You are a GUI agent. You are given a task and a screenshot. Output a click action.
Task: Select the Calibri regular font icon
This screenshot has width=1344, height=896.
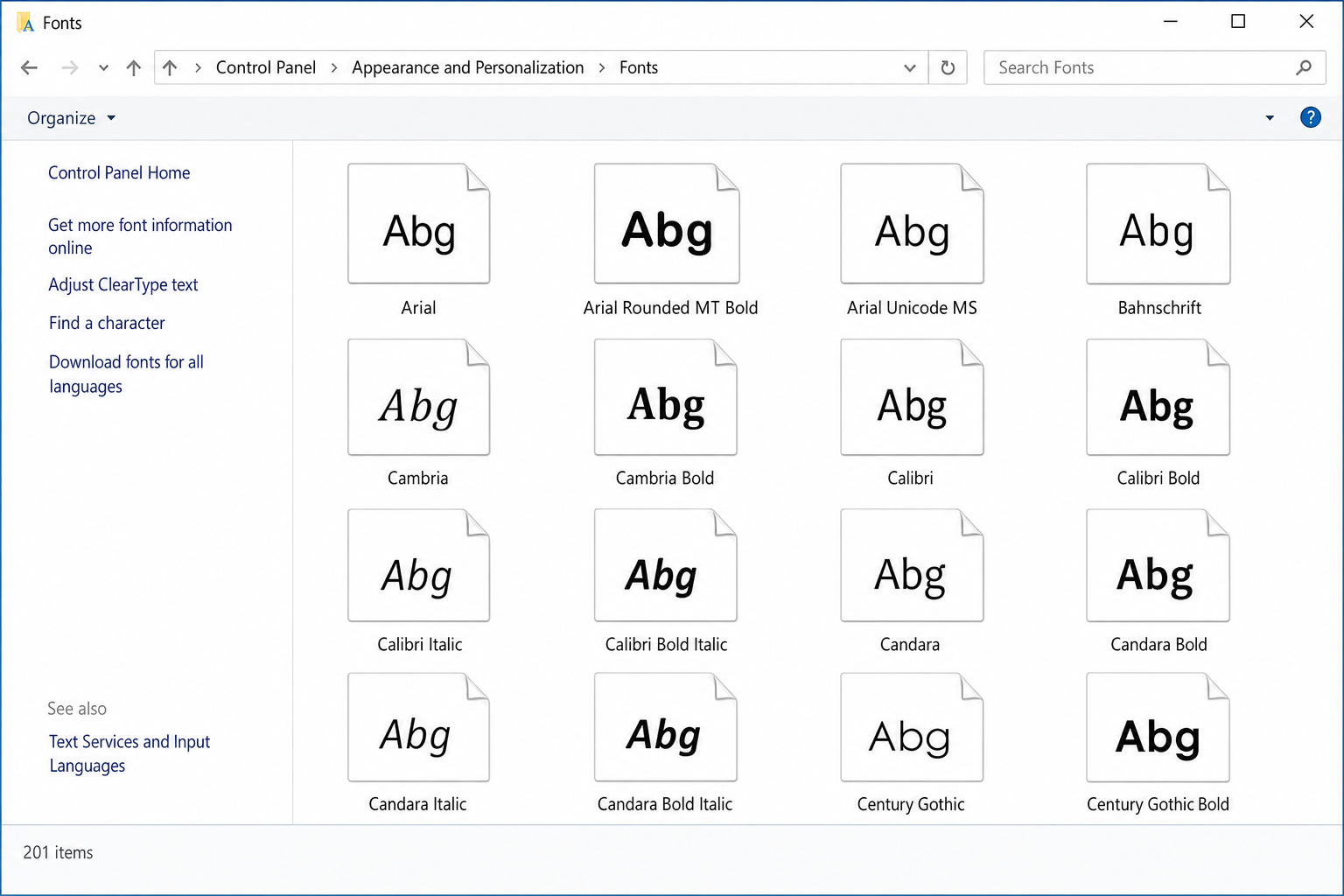(x=912, y=397)
